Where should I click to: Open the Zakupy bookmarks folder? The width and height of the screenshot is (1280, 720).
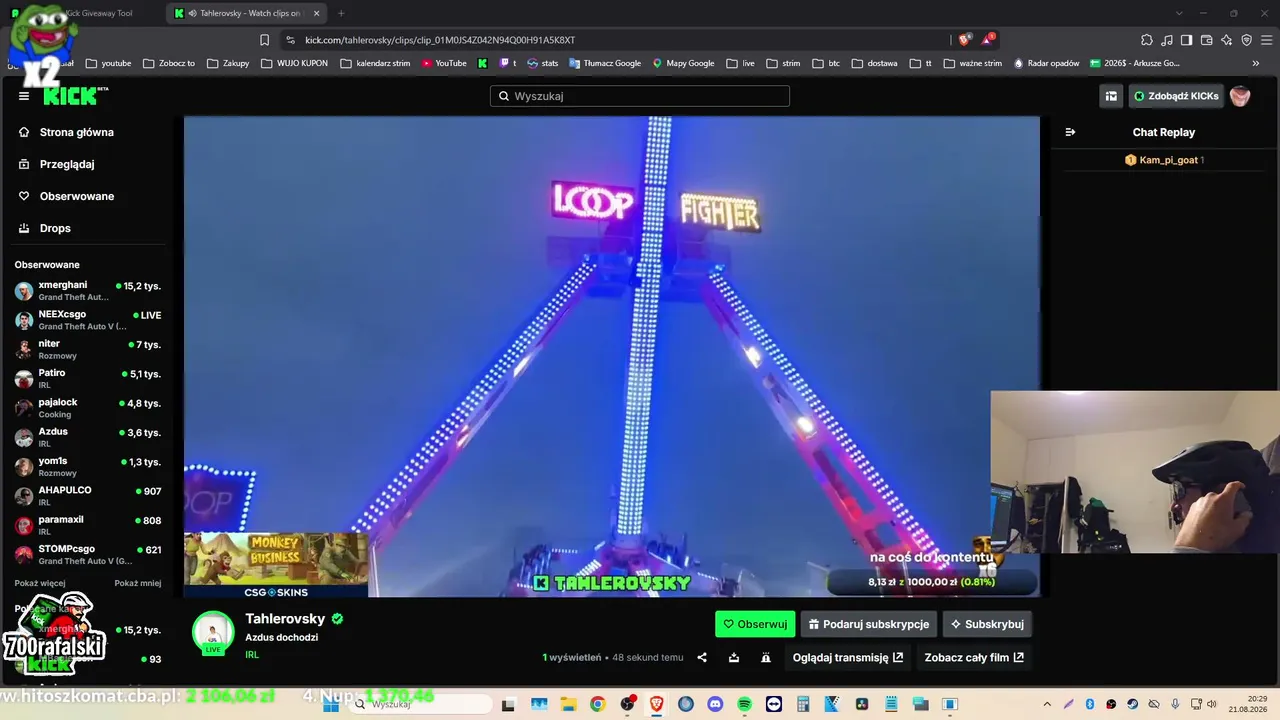(228, 63)
